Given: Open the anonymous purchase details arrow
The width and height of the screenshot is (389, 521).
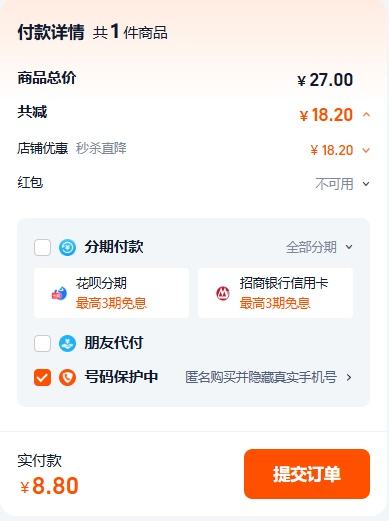Looking at the screenshot, I should pyautogui.click(x=349, y=377).
